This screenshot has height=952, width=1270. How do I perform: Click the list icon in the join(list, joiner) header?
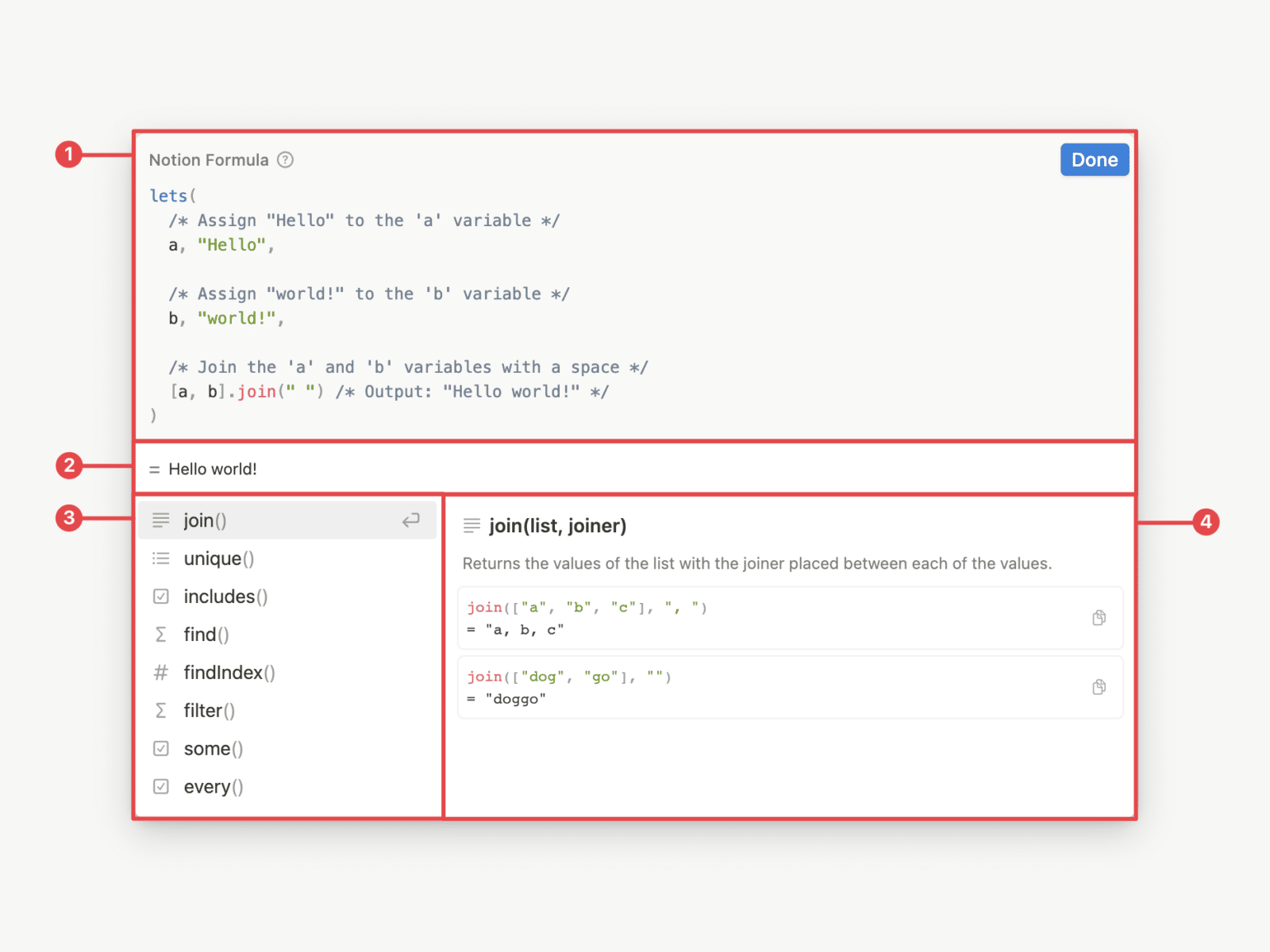coord(472,525)
